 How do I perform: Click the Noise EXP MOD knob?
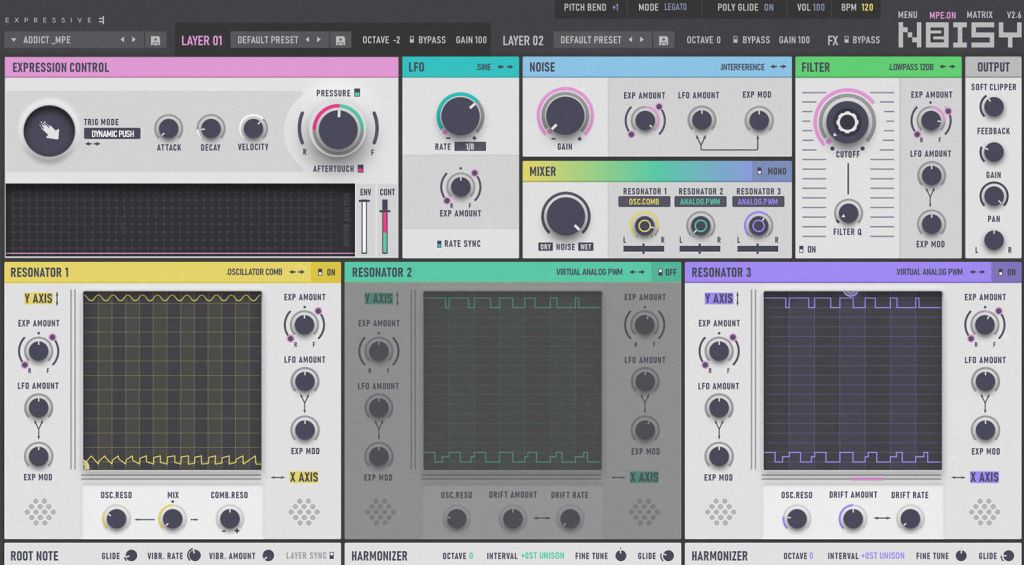758,121
